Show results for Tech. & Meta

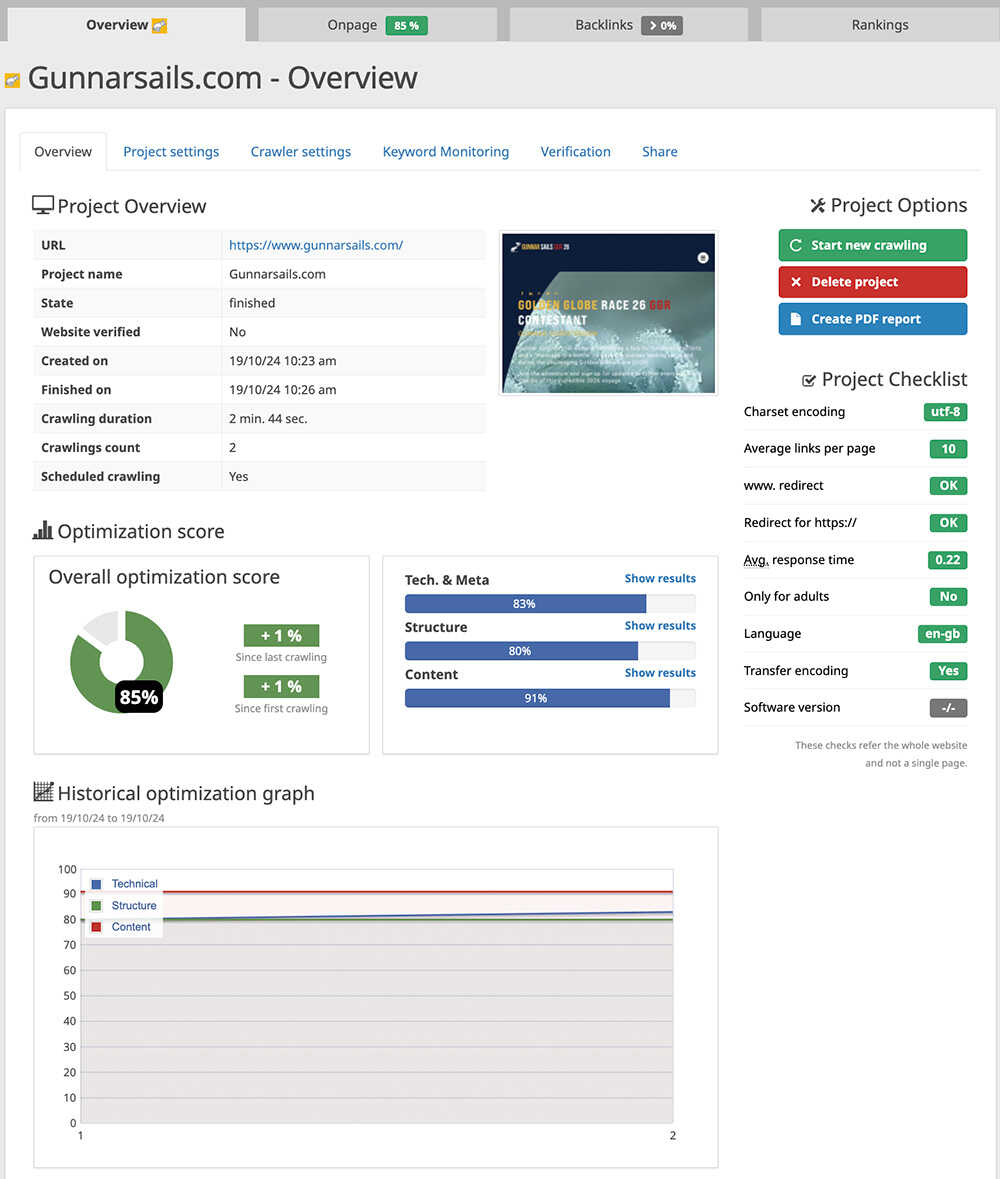coord(660,578)
